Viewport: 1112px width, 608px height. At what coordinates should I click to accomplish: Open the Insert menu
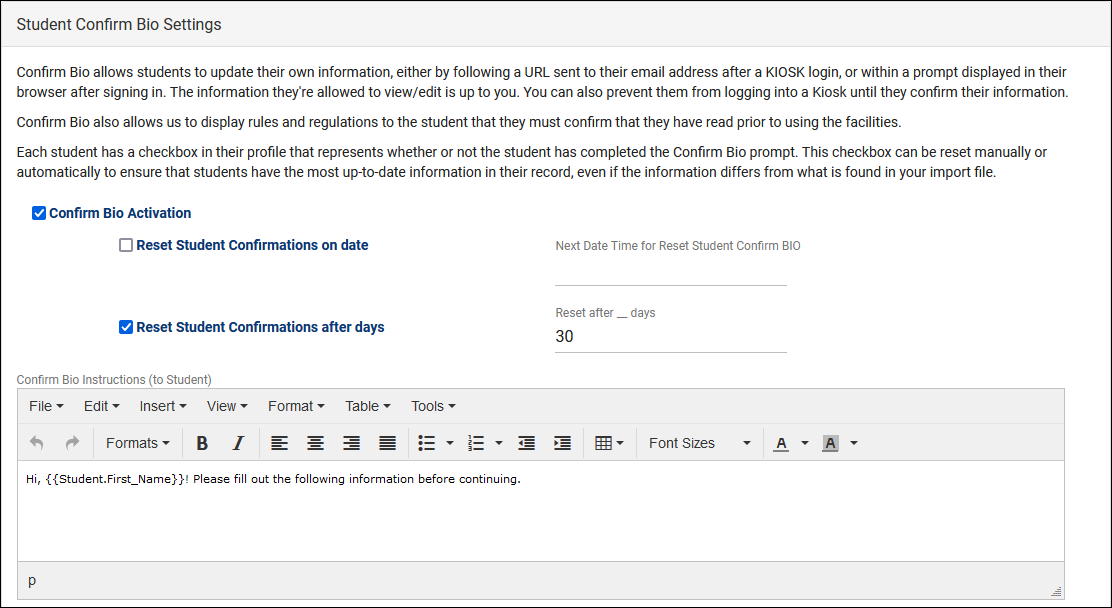162,407
